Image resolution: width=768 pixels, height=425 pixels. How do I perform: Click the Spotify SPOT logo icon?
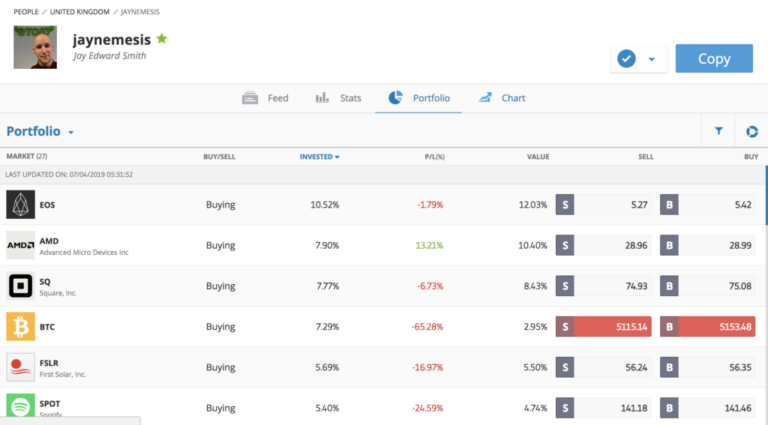click(21, 406)
